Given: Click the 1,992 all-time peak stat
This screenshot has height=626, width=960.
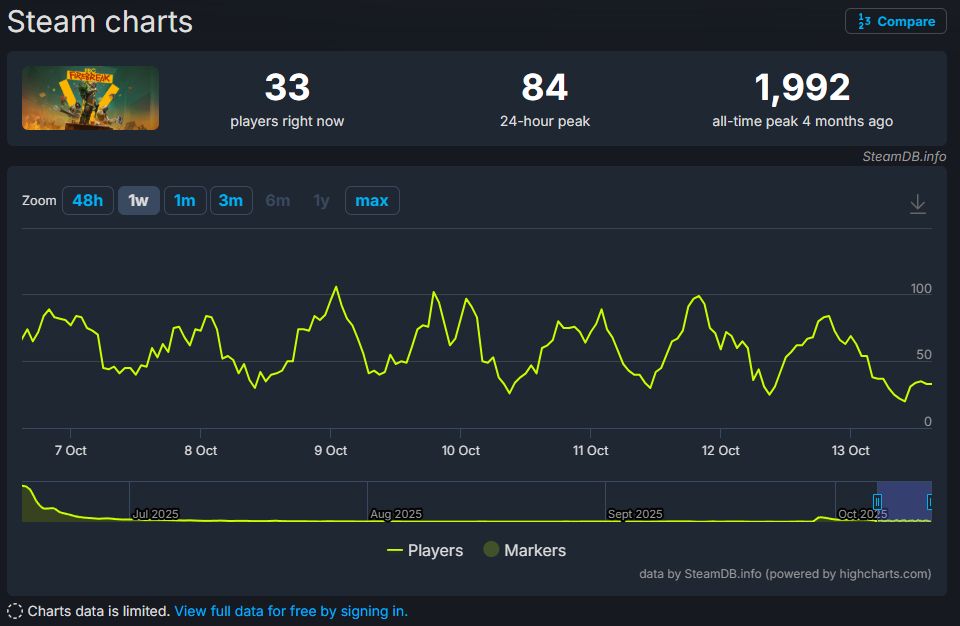Looking at the screenshot, I should [x=803, y=99].
